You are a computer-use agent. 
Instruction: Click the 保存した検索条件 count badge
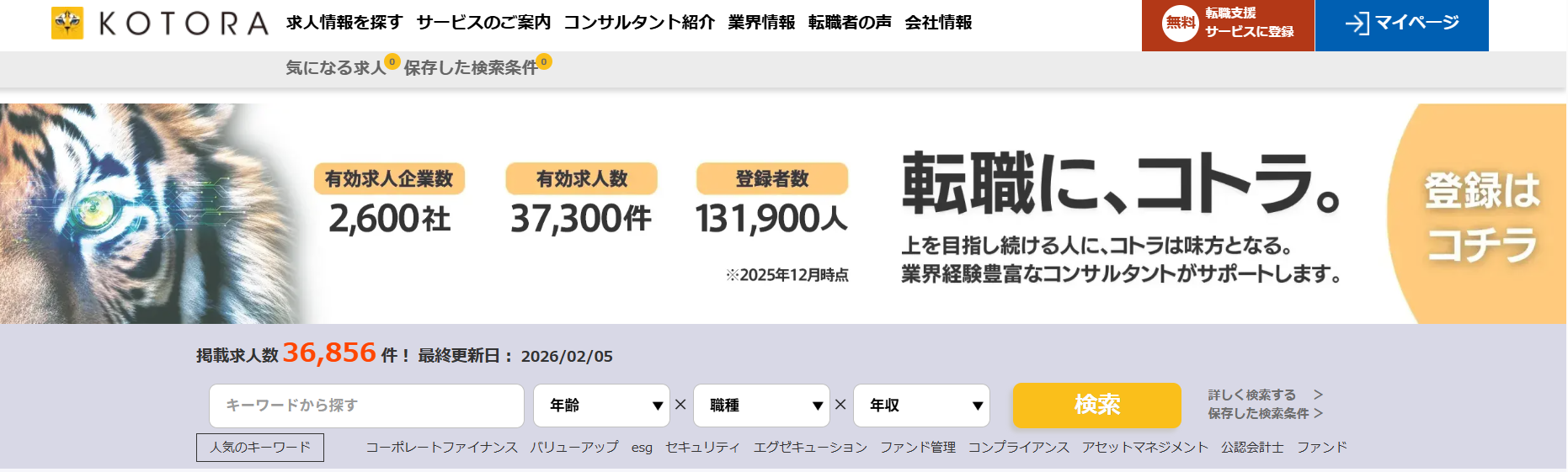point(544,61)
